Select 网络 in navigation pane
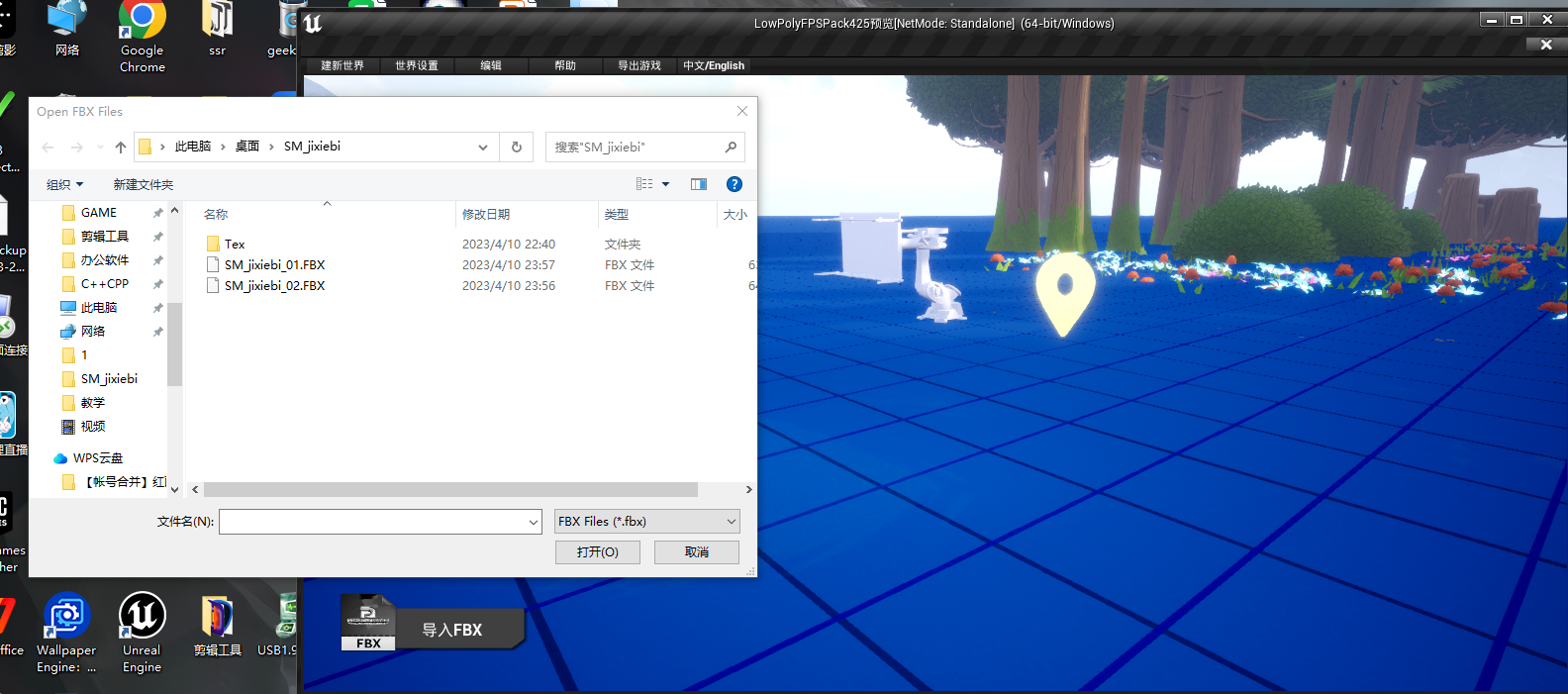This screenshot has height=694, width=1568. point(93,332)
